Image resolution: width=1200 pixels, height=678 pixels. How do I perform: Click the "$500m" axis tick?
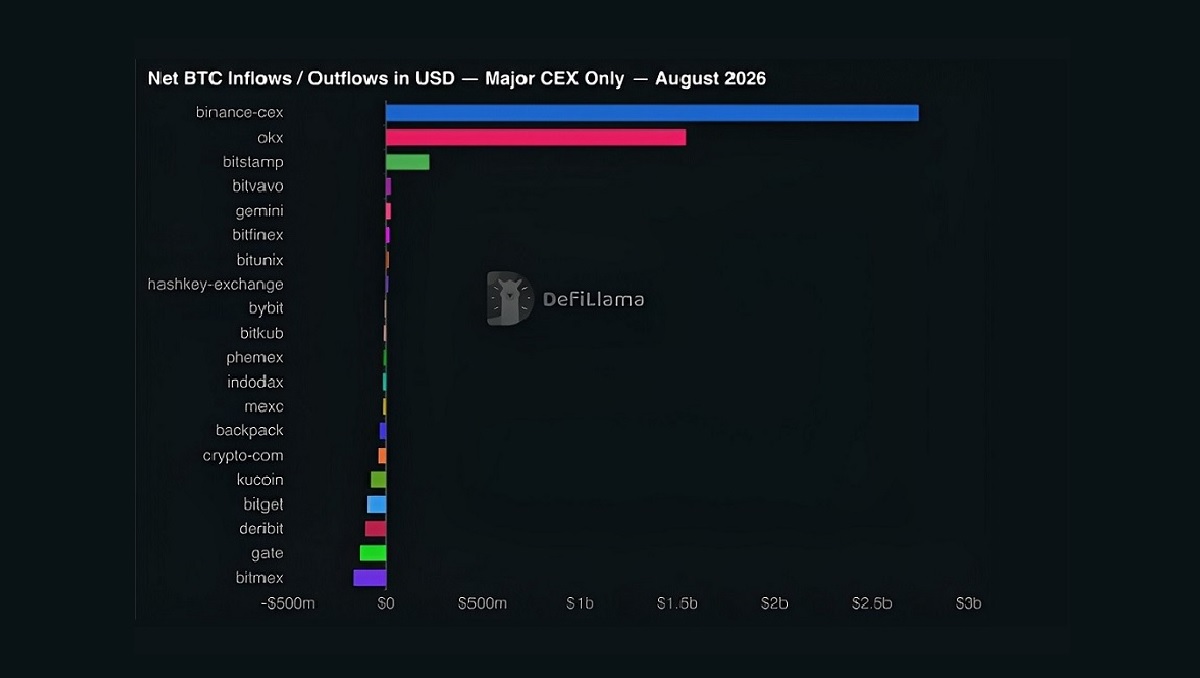[x=482, y=604]
